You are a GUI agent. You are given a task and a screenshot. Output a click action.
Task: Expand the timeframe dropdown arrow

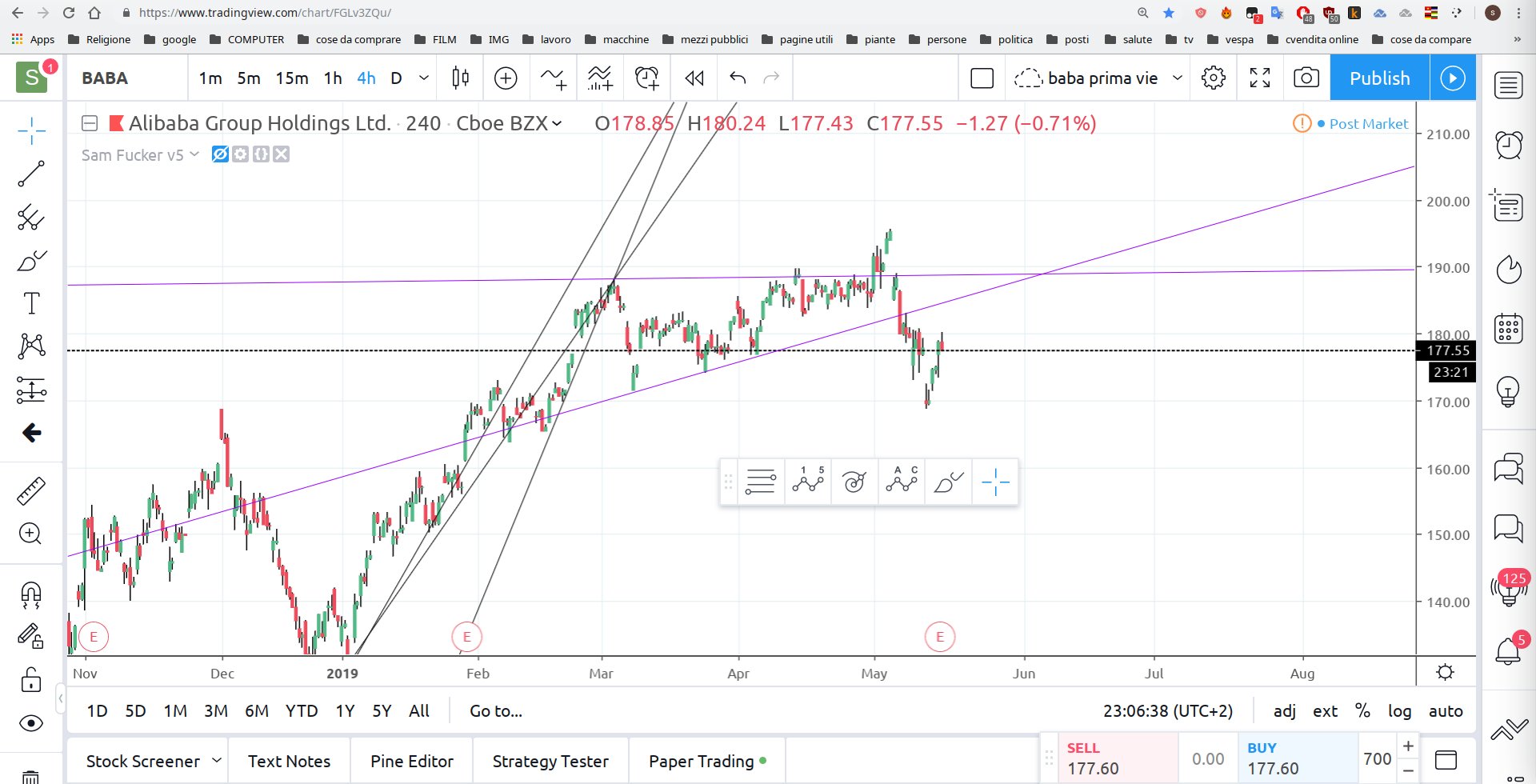click(x=424, y=78)
